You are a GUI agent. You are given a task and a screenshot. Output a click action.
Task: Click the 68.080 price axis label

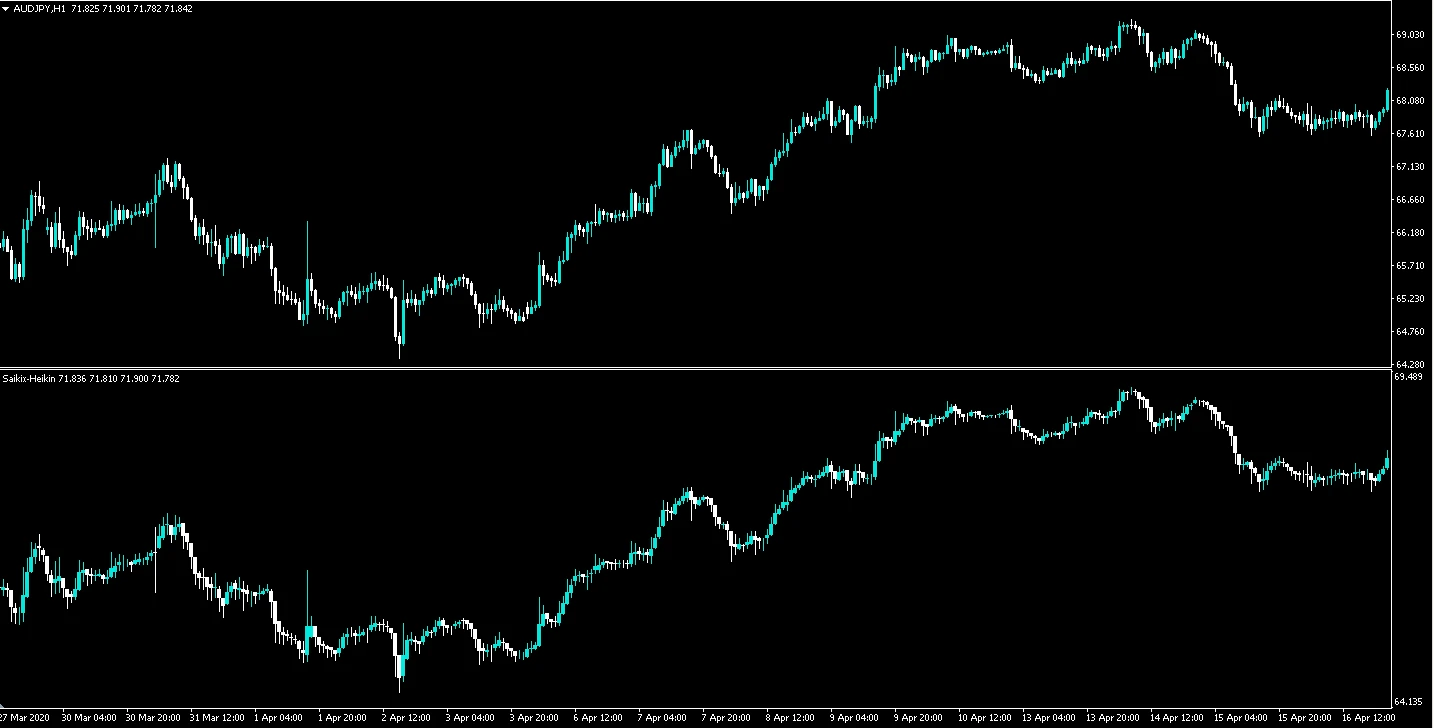(1408, 101)
